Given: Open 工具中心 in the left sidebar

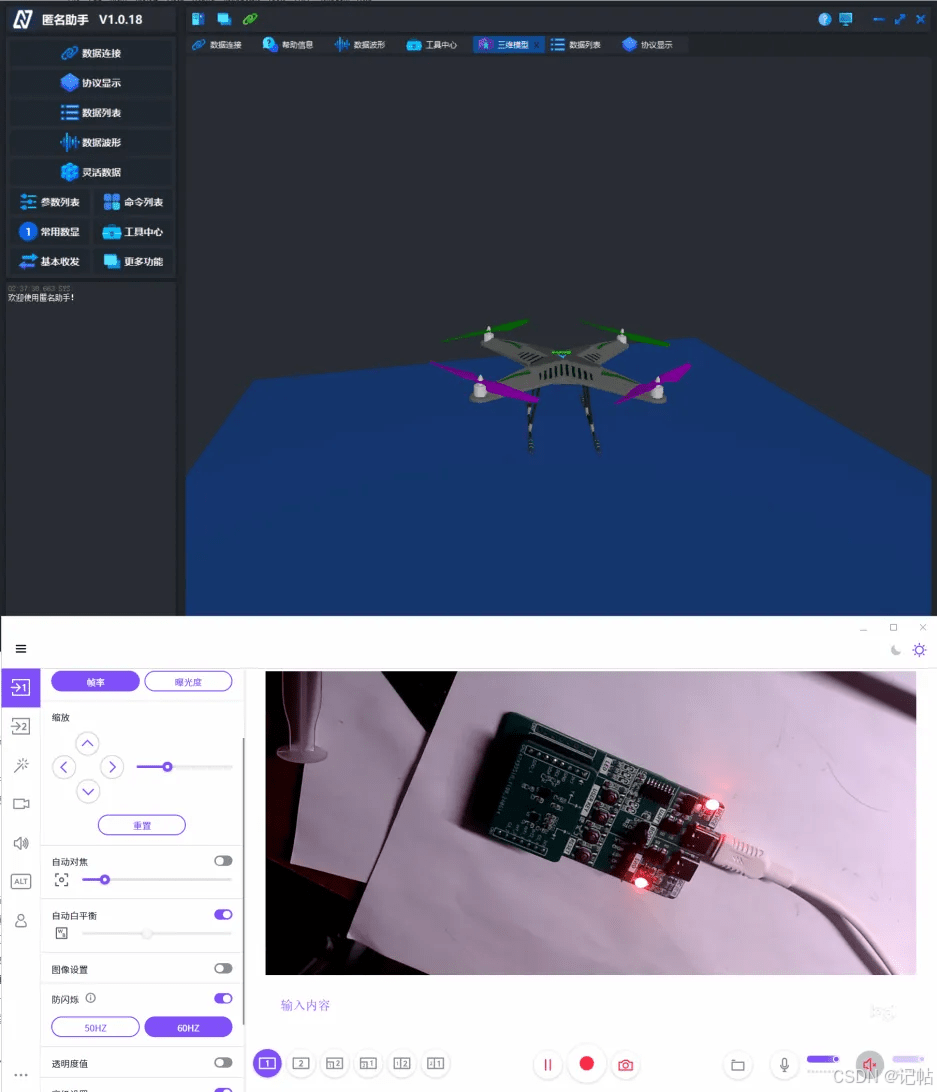Looking at the screenshot, I should point(132,232).
